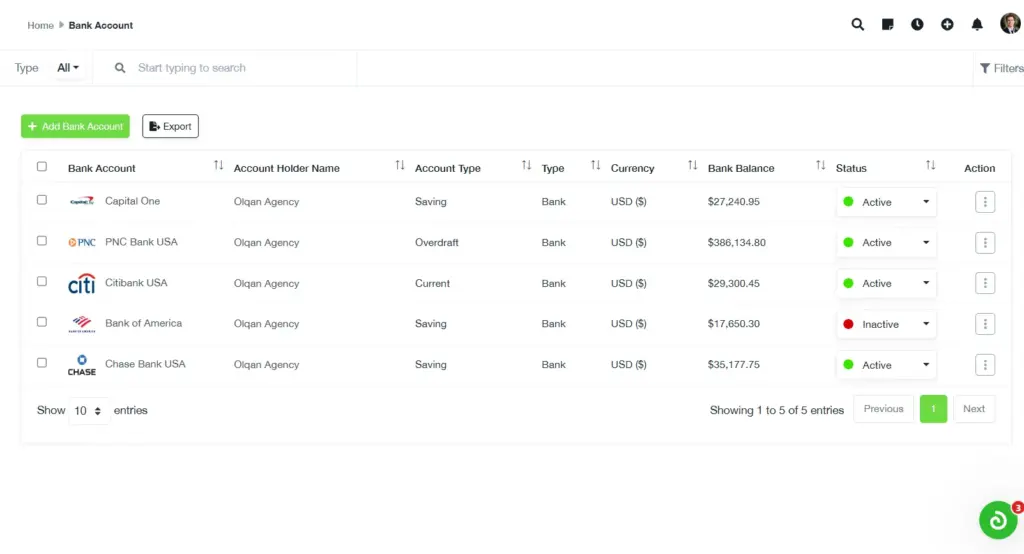
Task: Sort by Account Type column arrows
Action: pyautogui.click(x=526, y=166)
